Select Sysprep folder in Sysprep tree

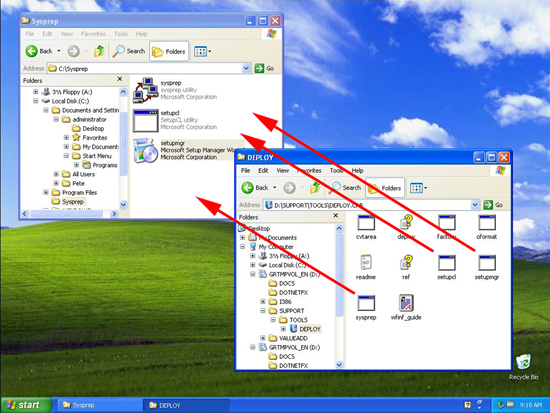pos(68,201)
